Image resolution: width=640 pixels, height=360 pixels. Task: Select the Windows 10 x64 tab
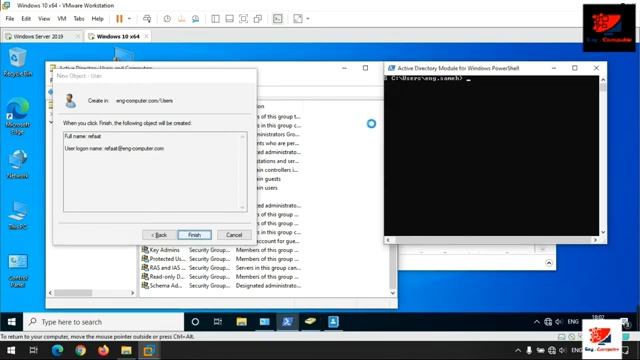click(118, 36)
